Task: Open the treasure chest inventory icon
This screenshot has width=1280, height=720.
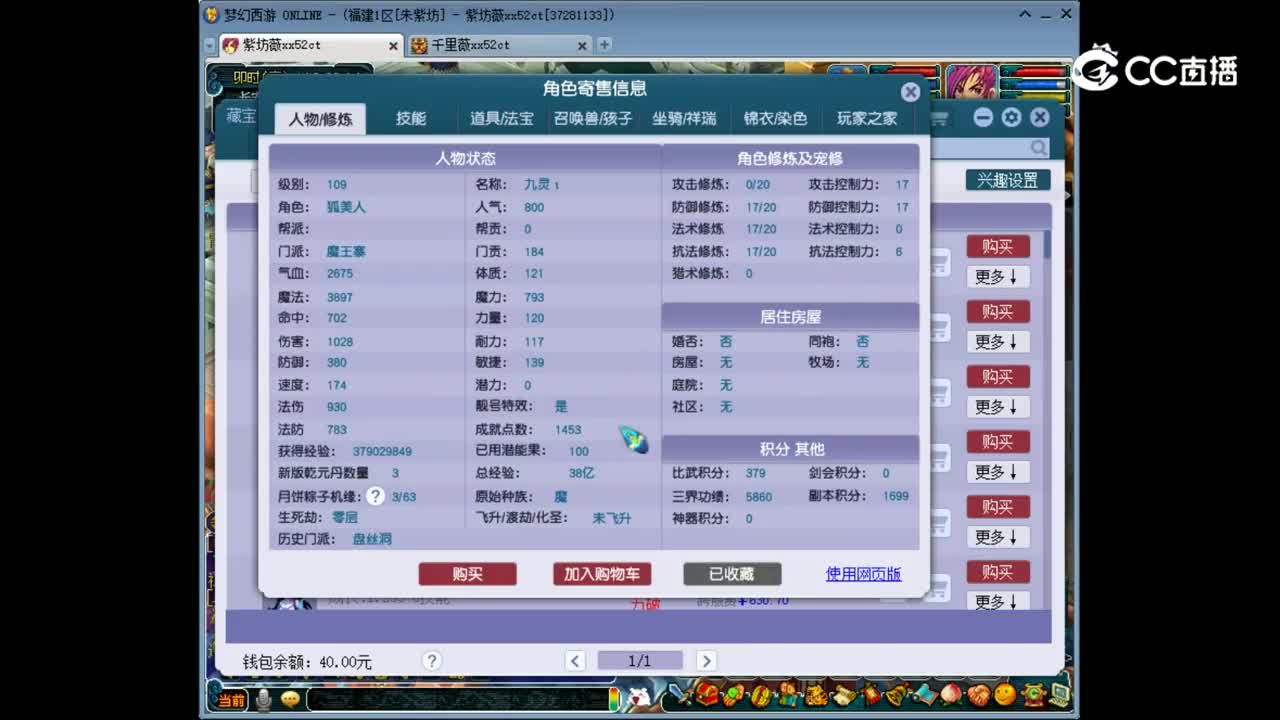Action: (x=708, y=693)
